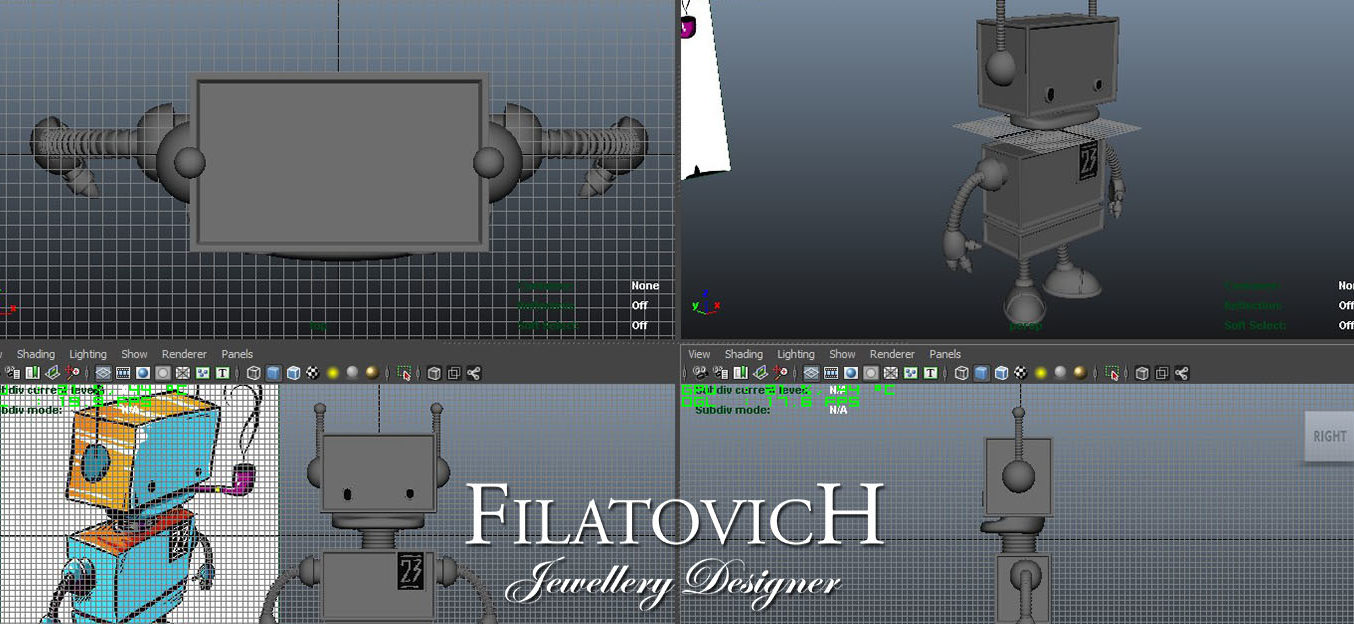
Task: Select 2D Pan/Zoom icon in side view panel
Action: [781, 373]
